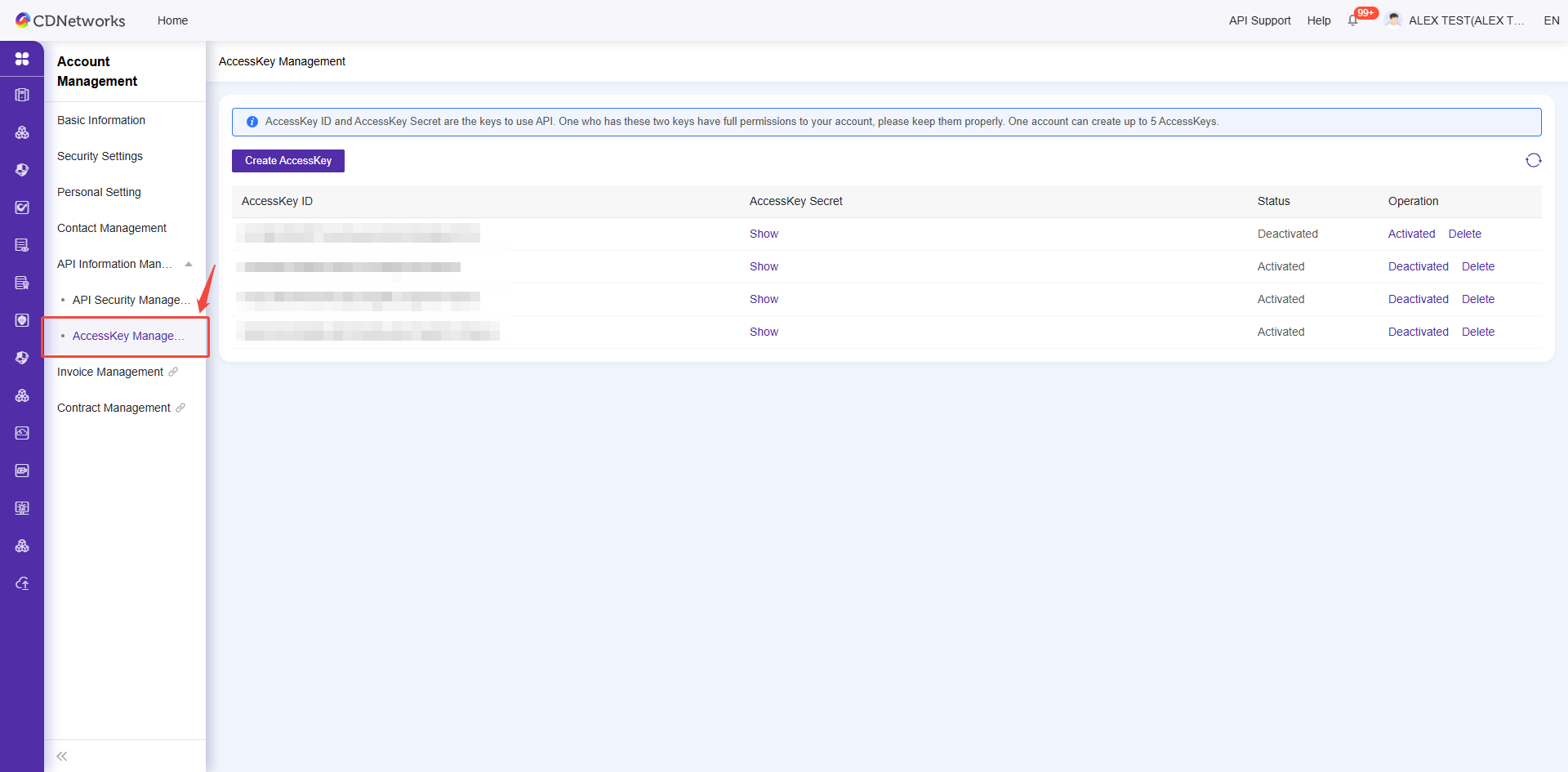Show the first AccessKey Secret

coord(763,234)
